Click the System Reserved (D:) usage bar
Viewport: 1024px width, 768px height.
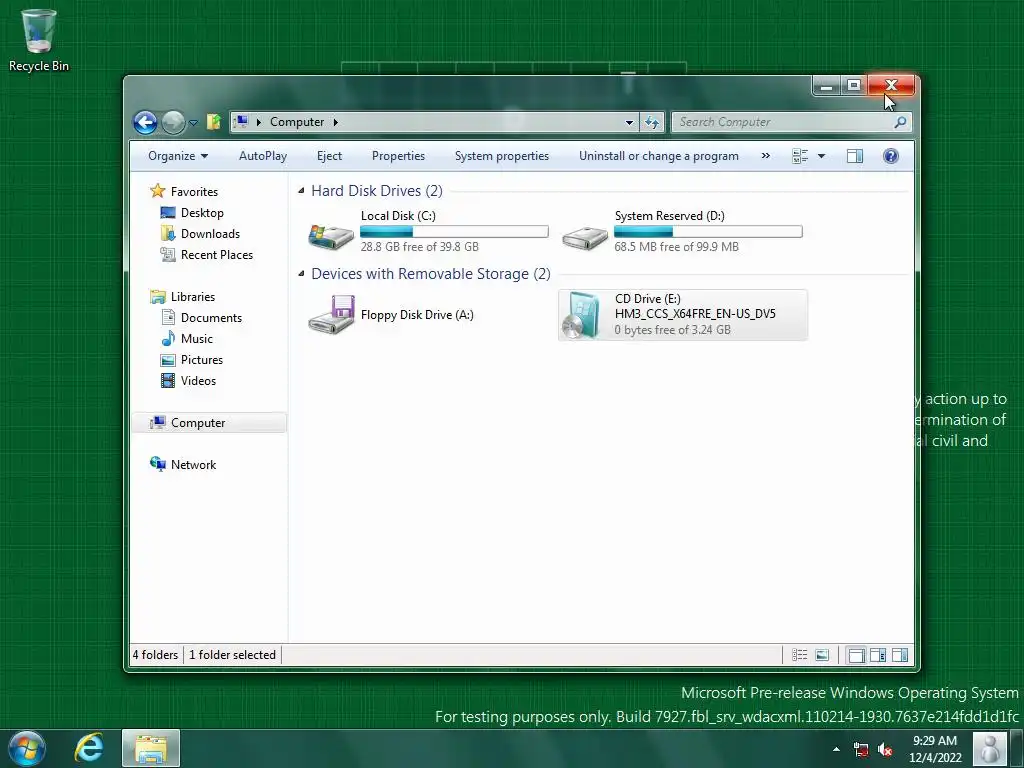[708, 231]
